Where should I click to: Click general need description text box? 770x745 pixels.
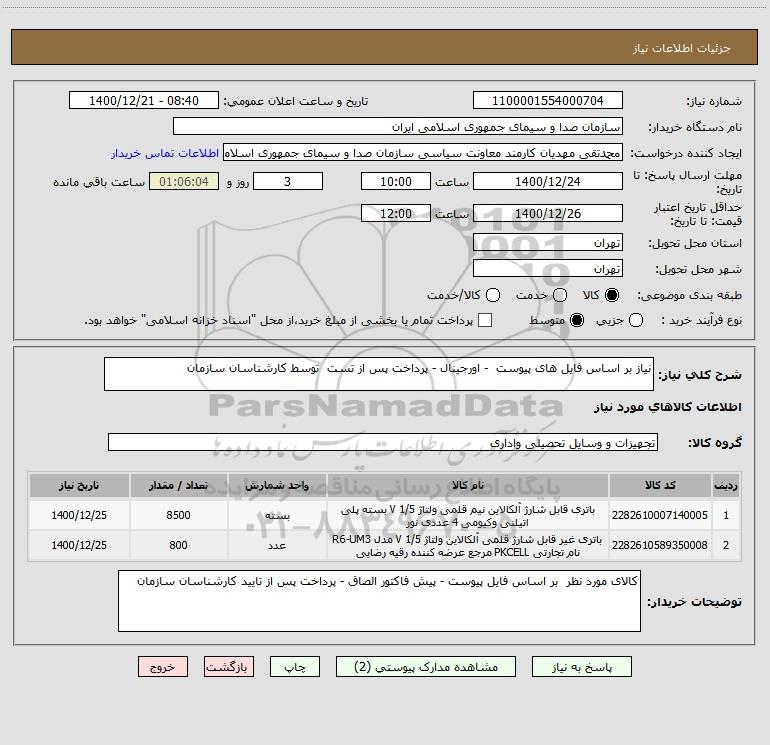coord(379,374)
